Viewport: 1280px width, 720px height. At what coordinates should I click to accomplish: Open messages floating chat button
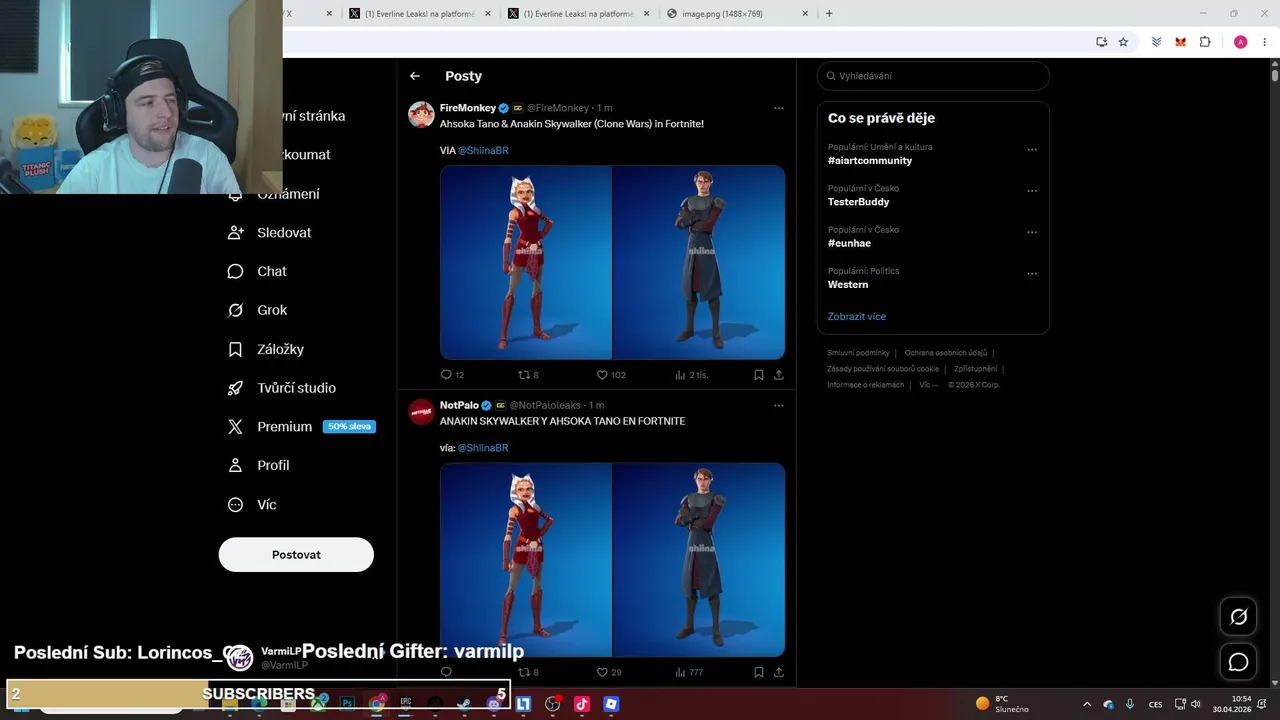click(1238, 662)
